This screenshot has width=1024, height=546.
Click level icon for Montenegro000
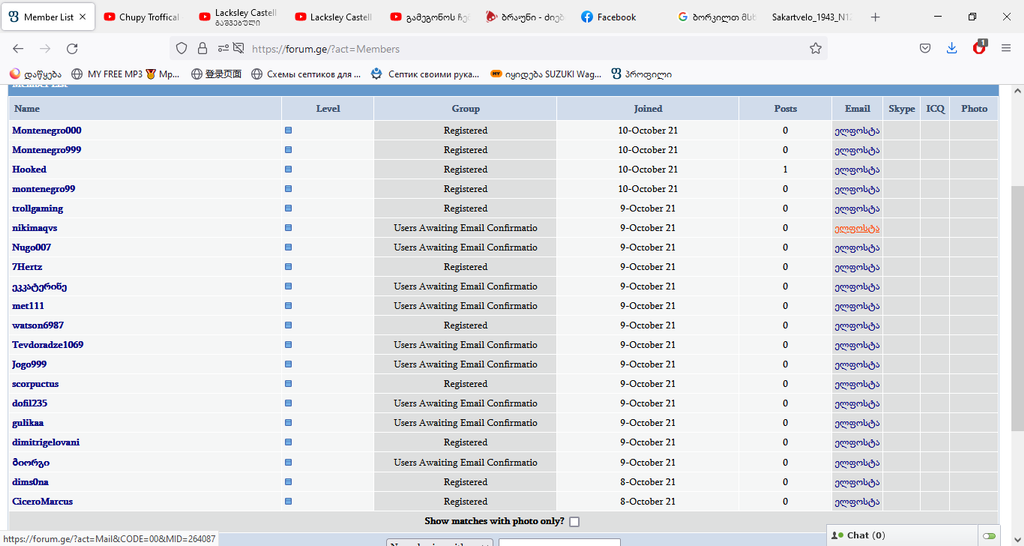288,131
